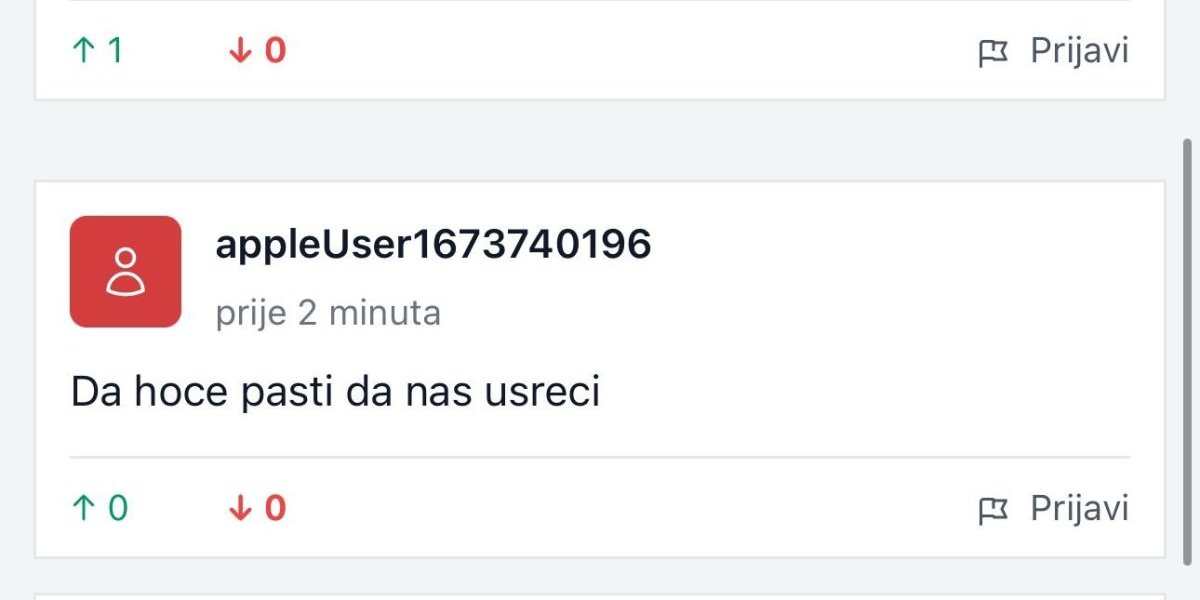The width and height of the screenshot is (1200, 600).
Task: Open profile link appleUser1673740196
Action: [x=433, y=244]
